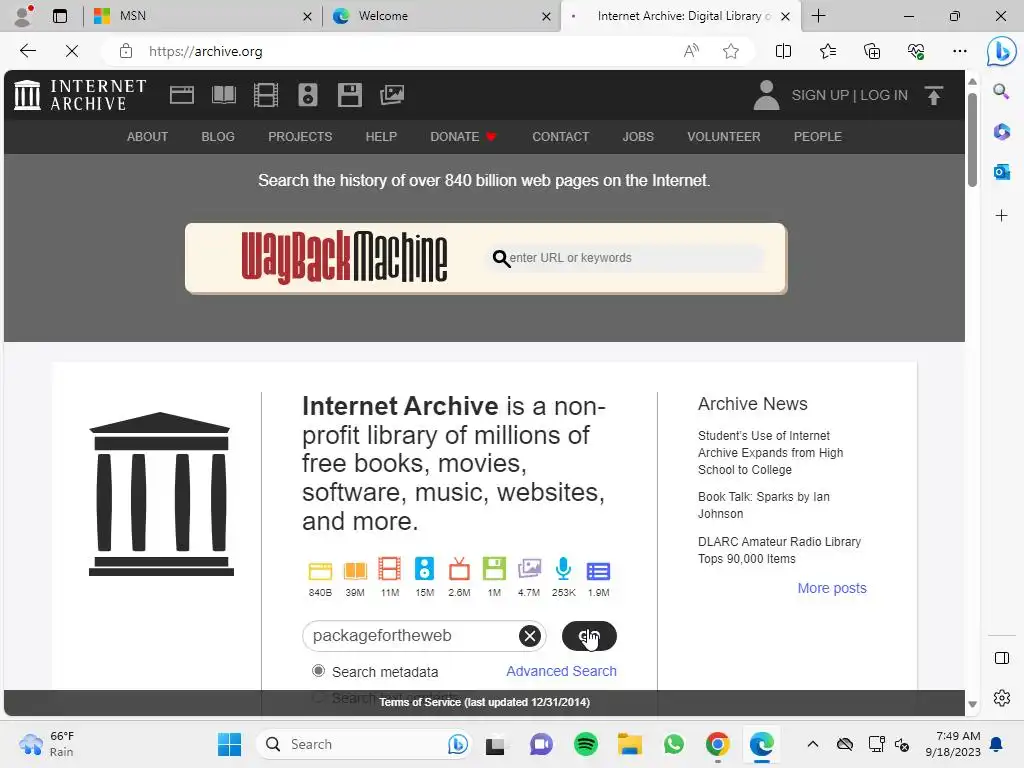Open the 39M texts collection icon

(x=355, y=571)
